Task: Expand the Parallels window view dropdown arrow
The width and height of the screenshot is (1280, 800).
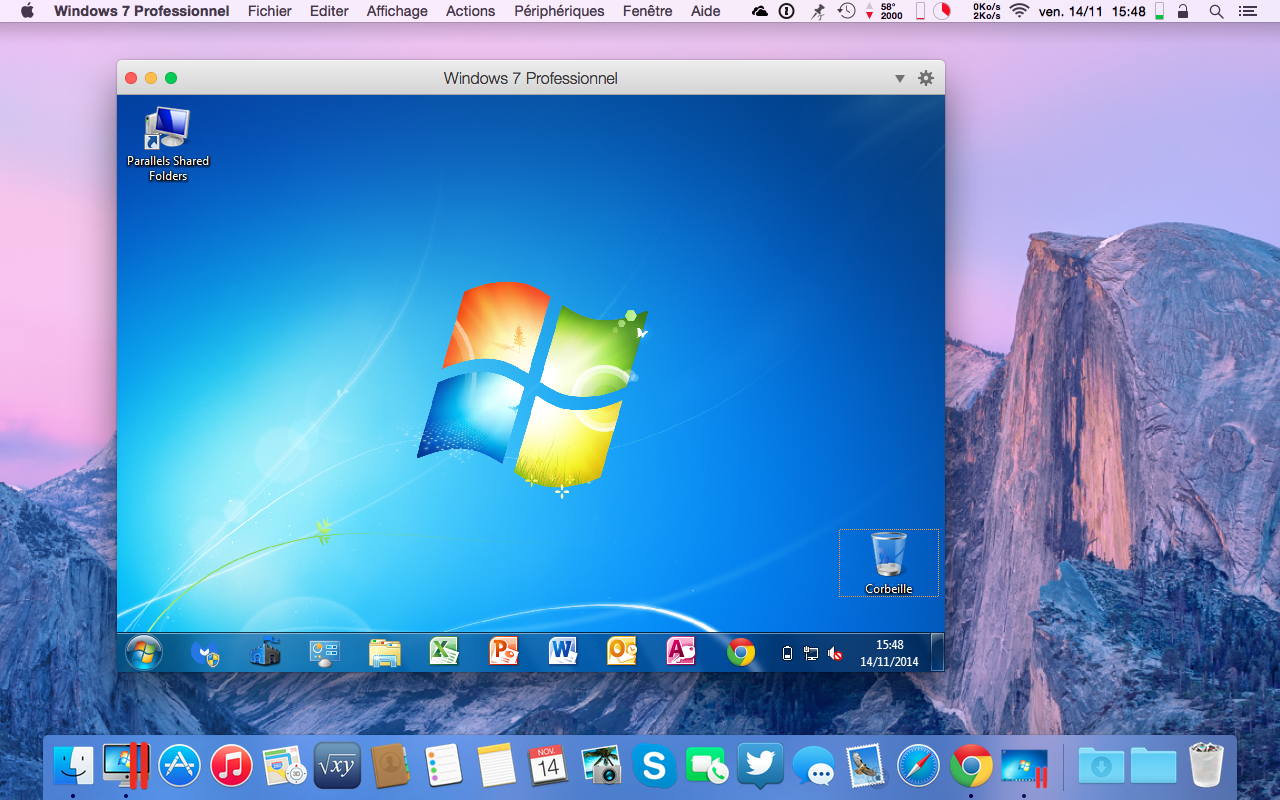Action: point(899,78)
